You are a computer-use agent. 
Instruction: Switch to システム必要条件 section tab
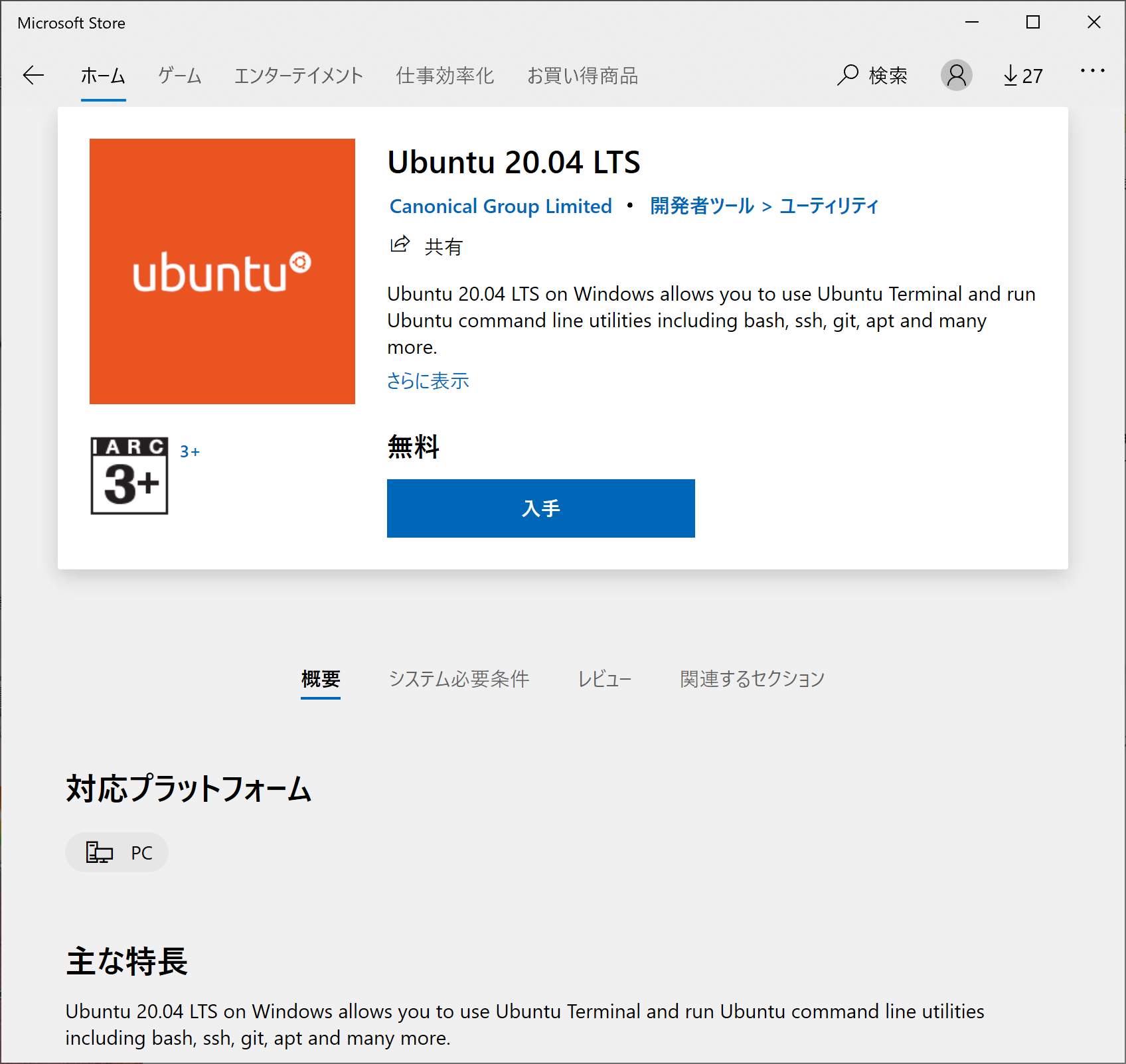click(459, 679)
